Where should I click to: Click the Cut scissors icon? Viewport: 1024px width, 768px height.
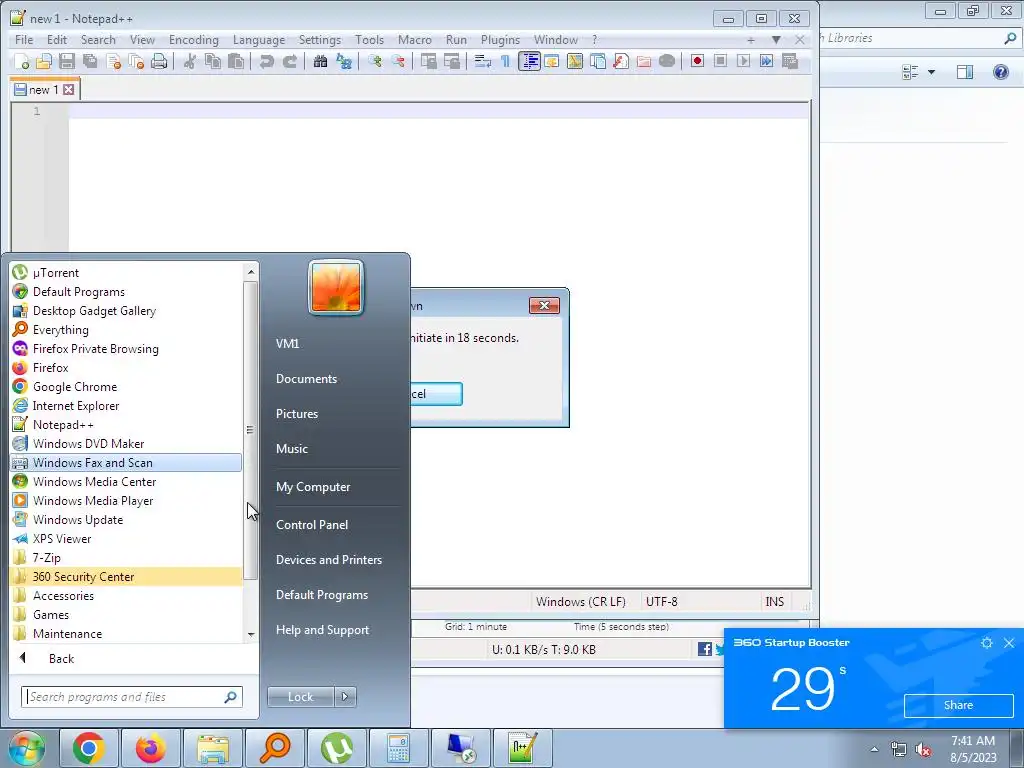coord(190,61)
